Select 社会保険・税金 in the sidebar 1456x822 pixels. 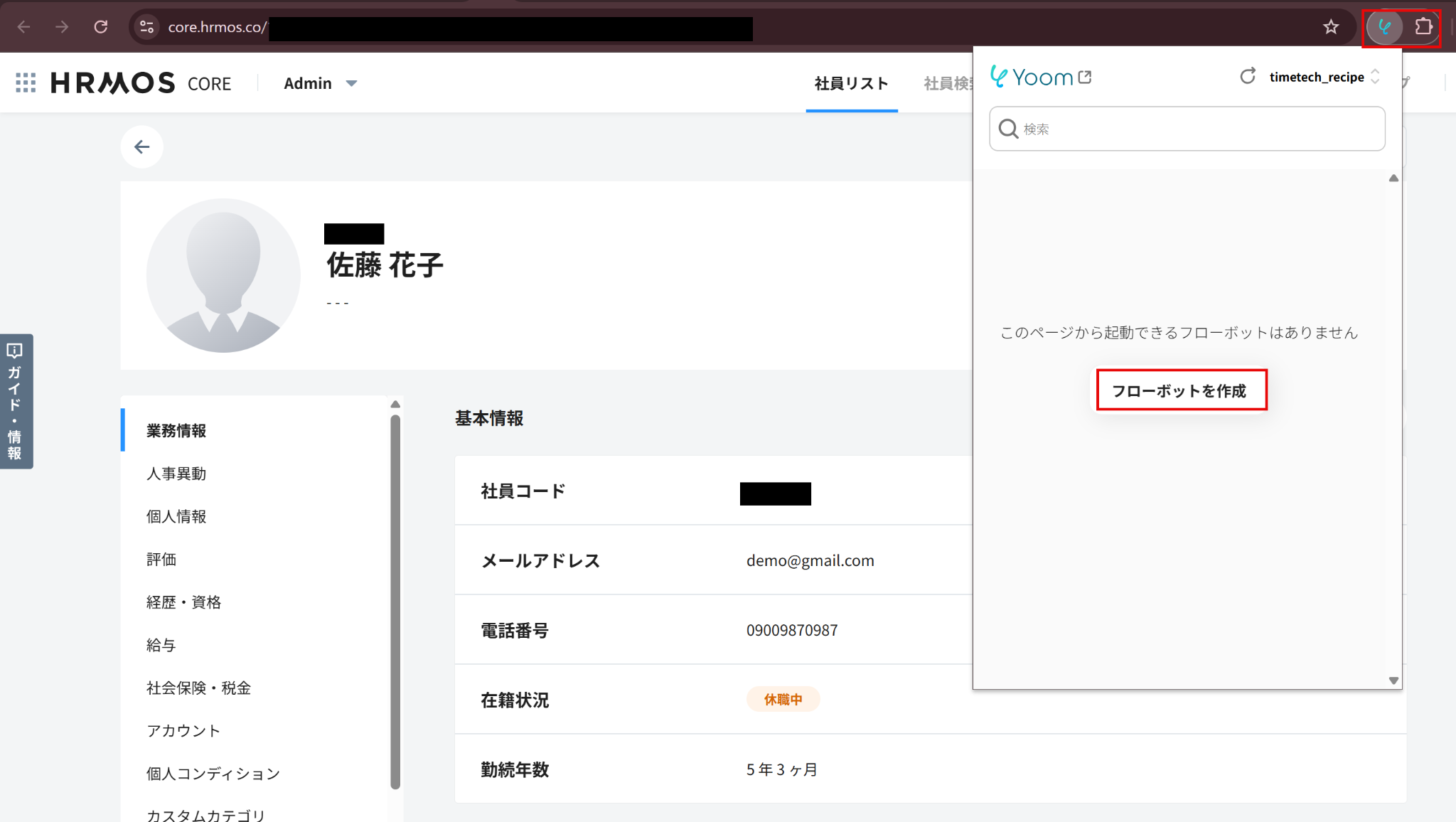[x=198, y=688]
